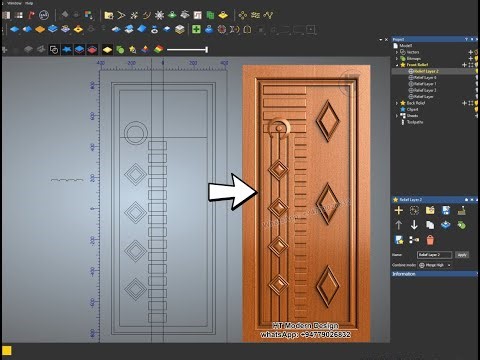The height and width of the screenshot is (360, 480).
Task: Click the green dome relief icon
Action: [x=172, y=15]
